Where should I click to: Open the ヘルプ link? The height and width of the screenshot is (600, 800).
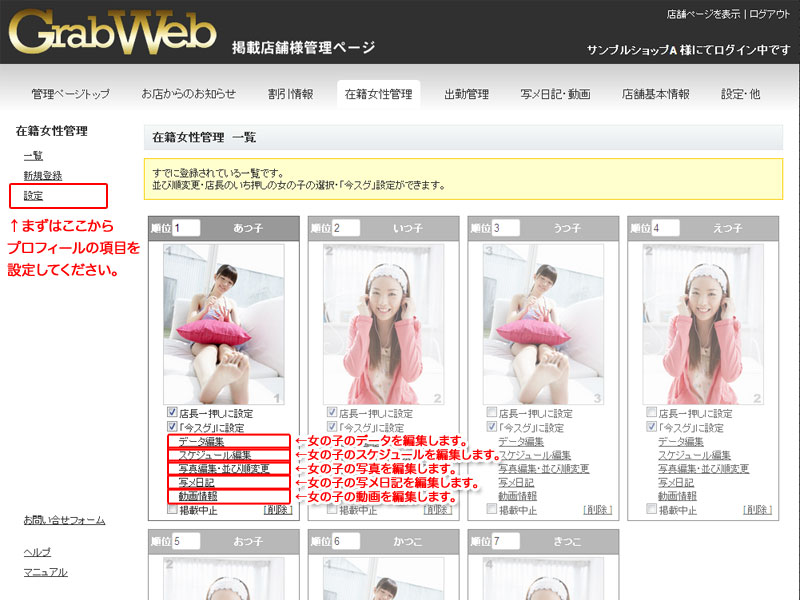tap(37, 552)
